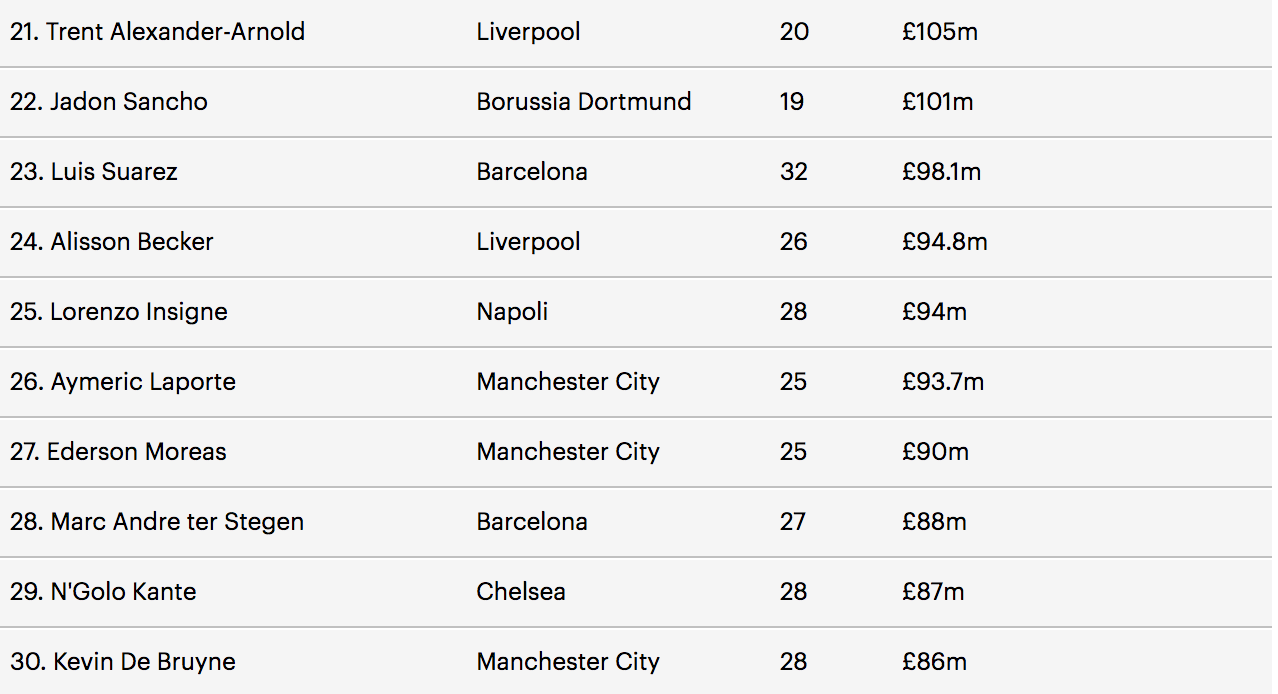Click the Alisson Becker entry

click(112, 242)
